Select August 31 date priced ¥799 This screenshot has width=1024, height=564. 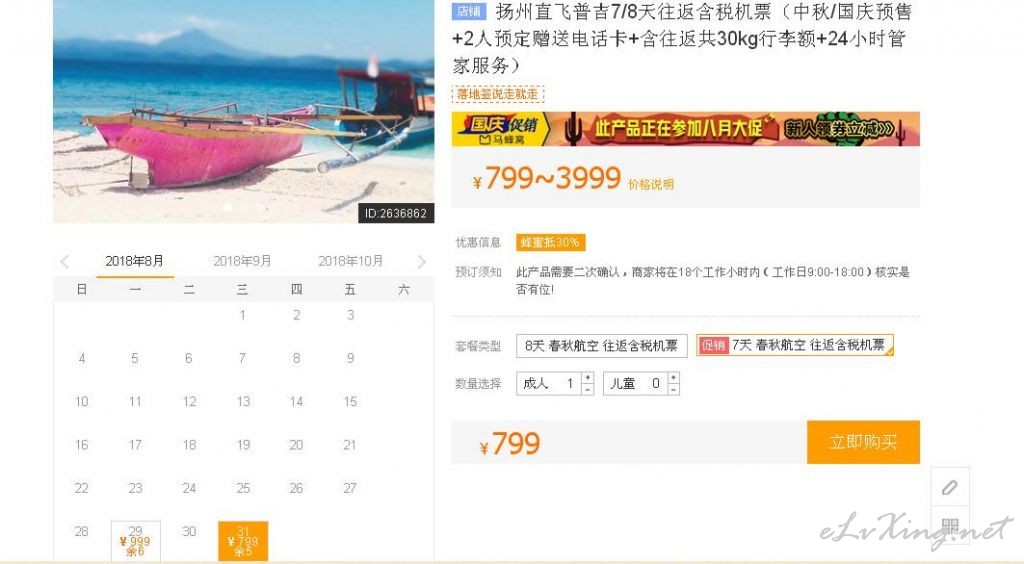(243, 540)
